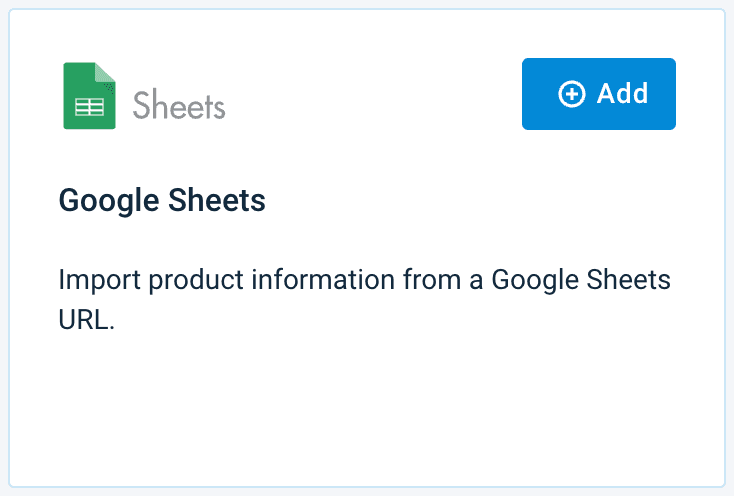
Task: Click the word URL in the description
Action: [x=86, y=324]
